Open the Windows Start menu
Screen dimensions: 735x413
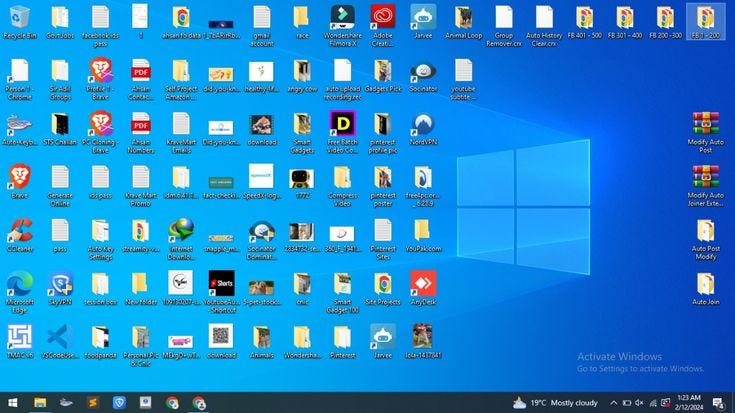coord(13,403)
